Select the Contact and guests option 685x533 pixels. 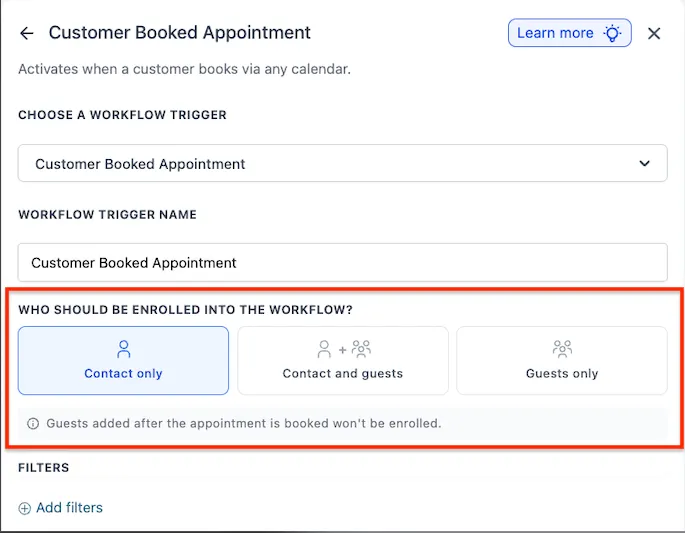click(x=343, y=360)
